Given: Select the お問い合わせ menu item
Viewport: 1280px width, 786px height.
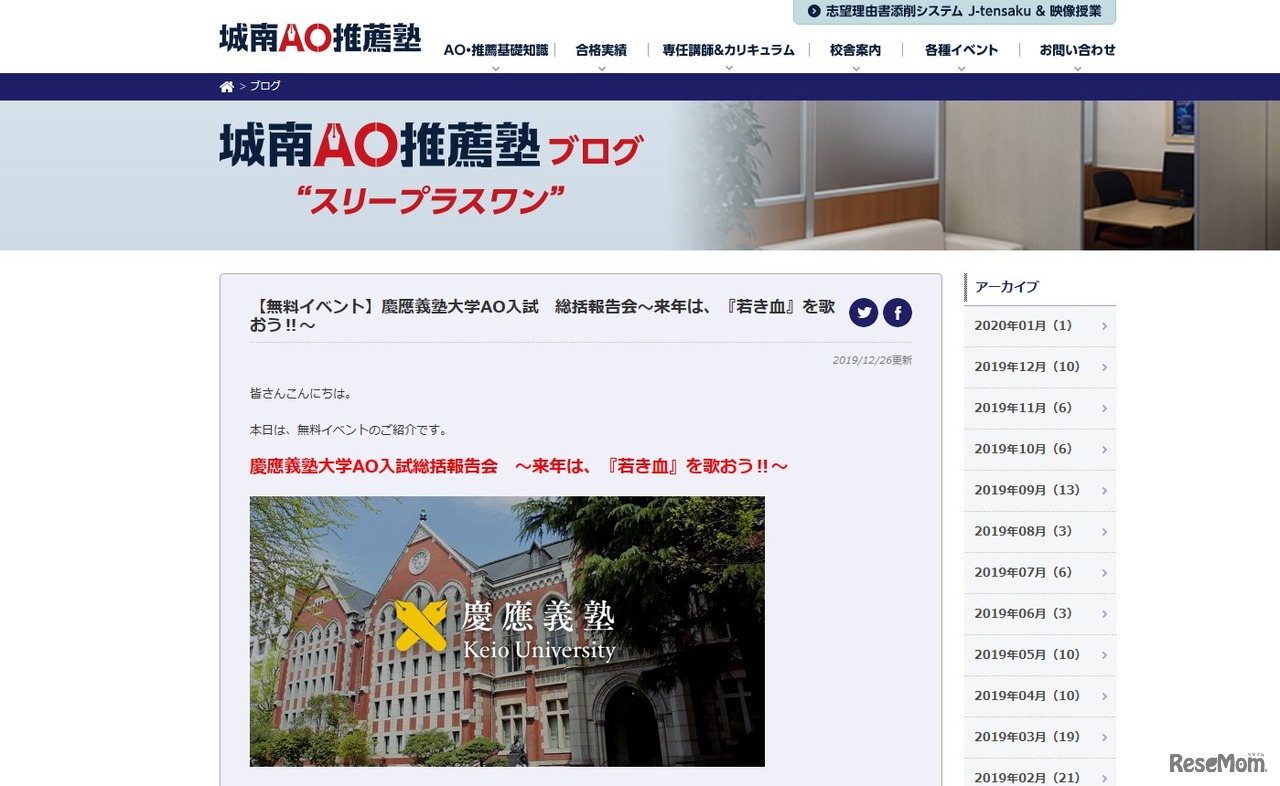Looking at the screenshot, I should click(1076, 49).
